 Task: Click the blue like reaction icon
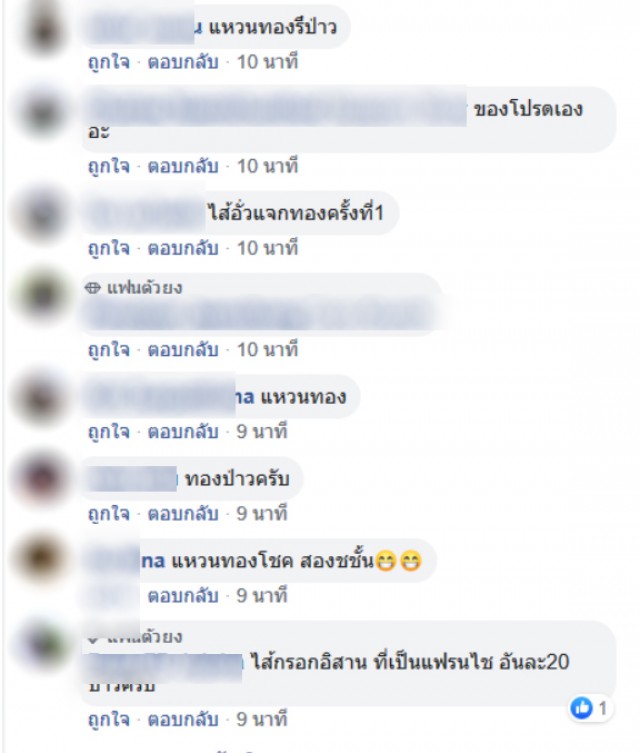click(x=581, y=708)
